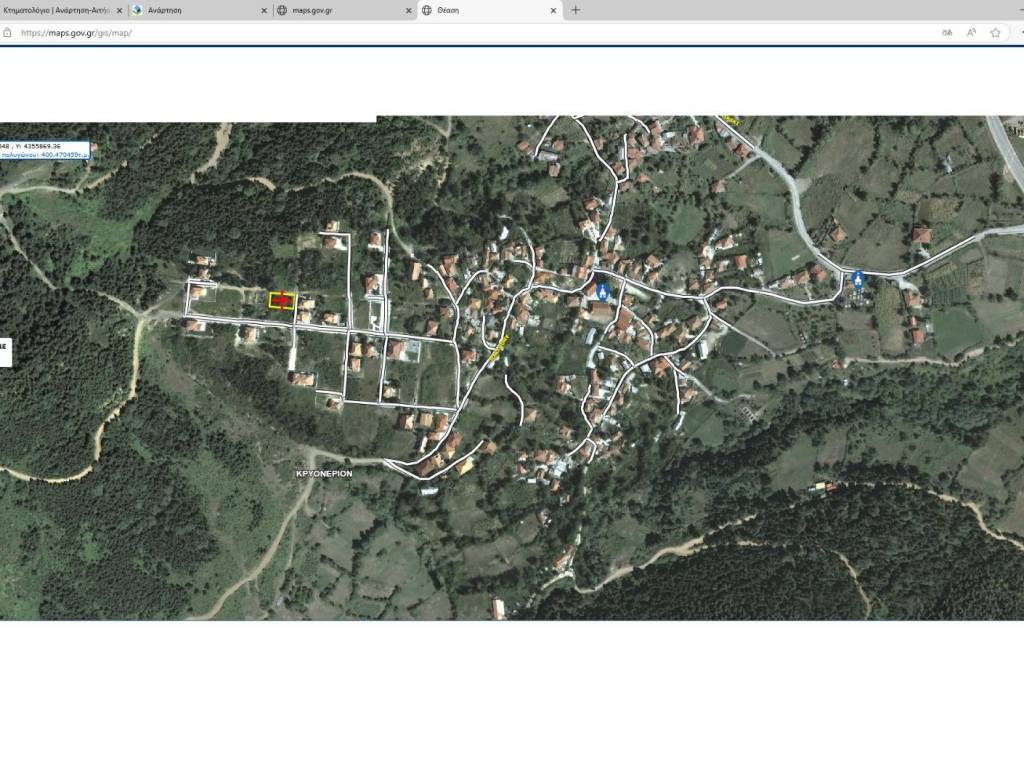
Task: Click the yellow road label near village center
Action: point(499,347)
